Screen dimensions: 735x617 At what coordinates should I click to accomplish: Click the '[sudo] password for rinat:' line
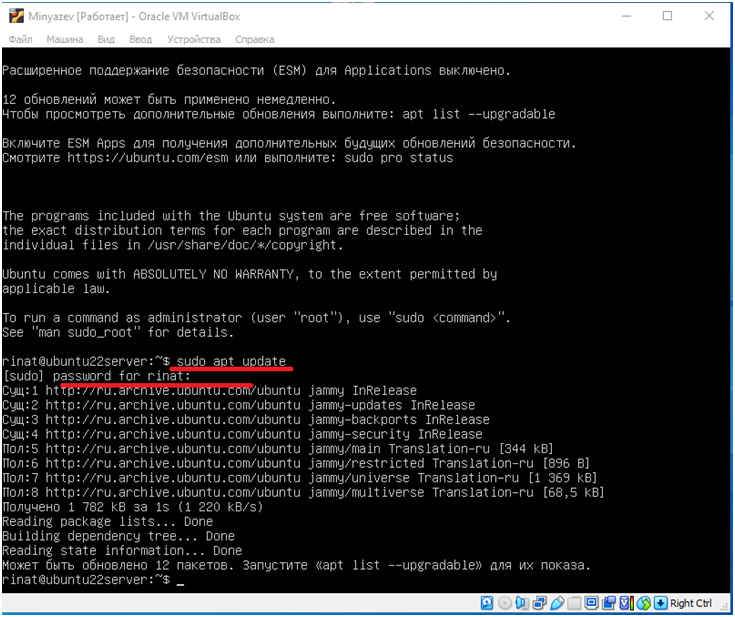(97, 376)
